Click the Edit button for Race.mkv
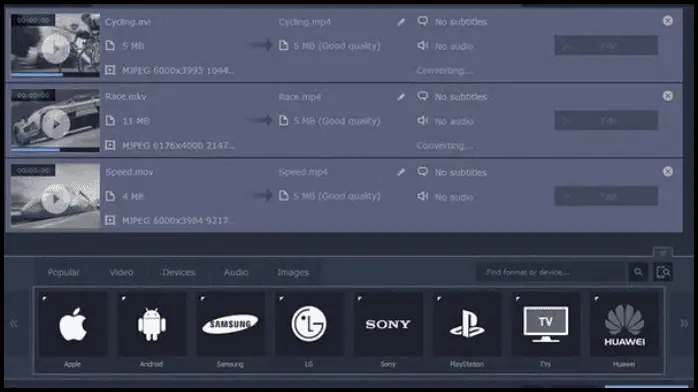Image resolution: width=698 pixels, height=392 pixels. coord(606,121)
